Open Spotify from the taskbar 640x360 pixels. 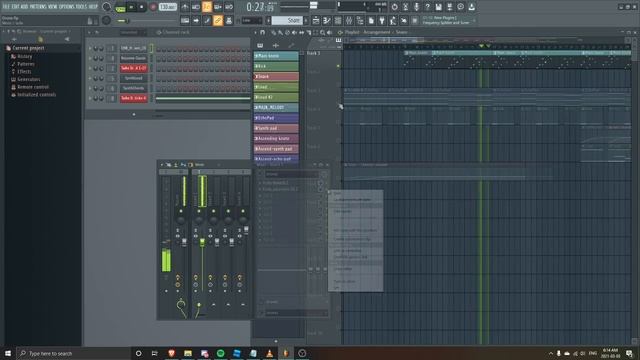click(220, 353)
